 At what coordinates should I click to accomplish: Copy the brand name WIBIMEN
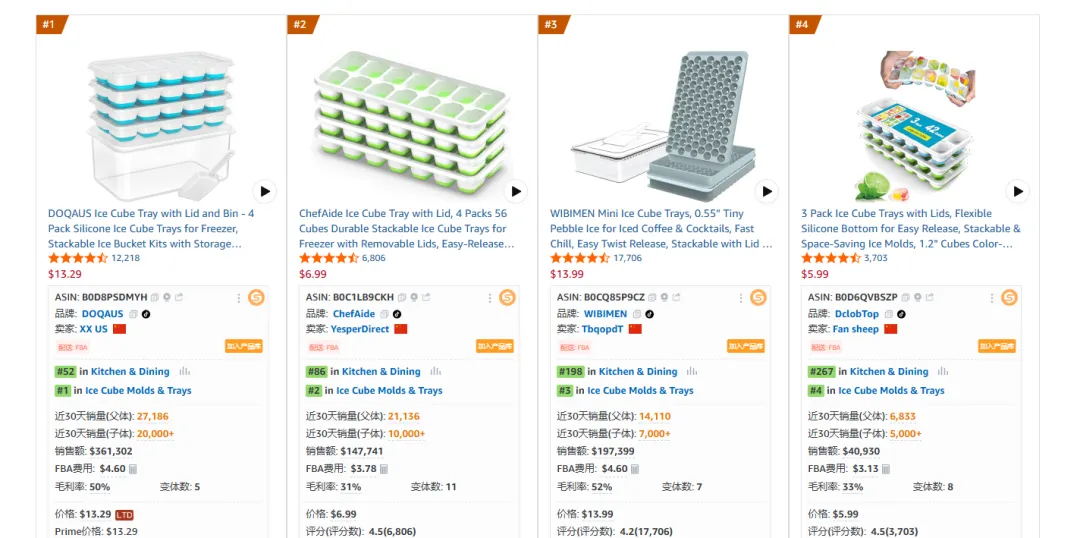(x=636, y=314)
